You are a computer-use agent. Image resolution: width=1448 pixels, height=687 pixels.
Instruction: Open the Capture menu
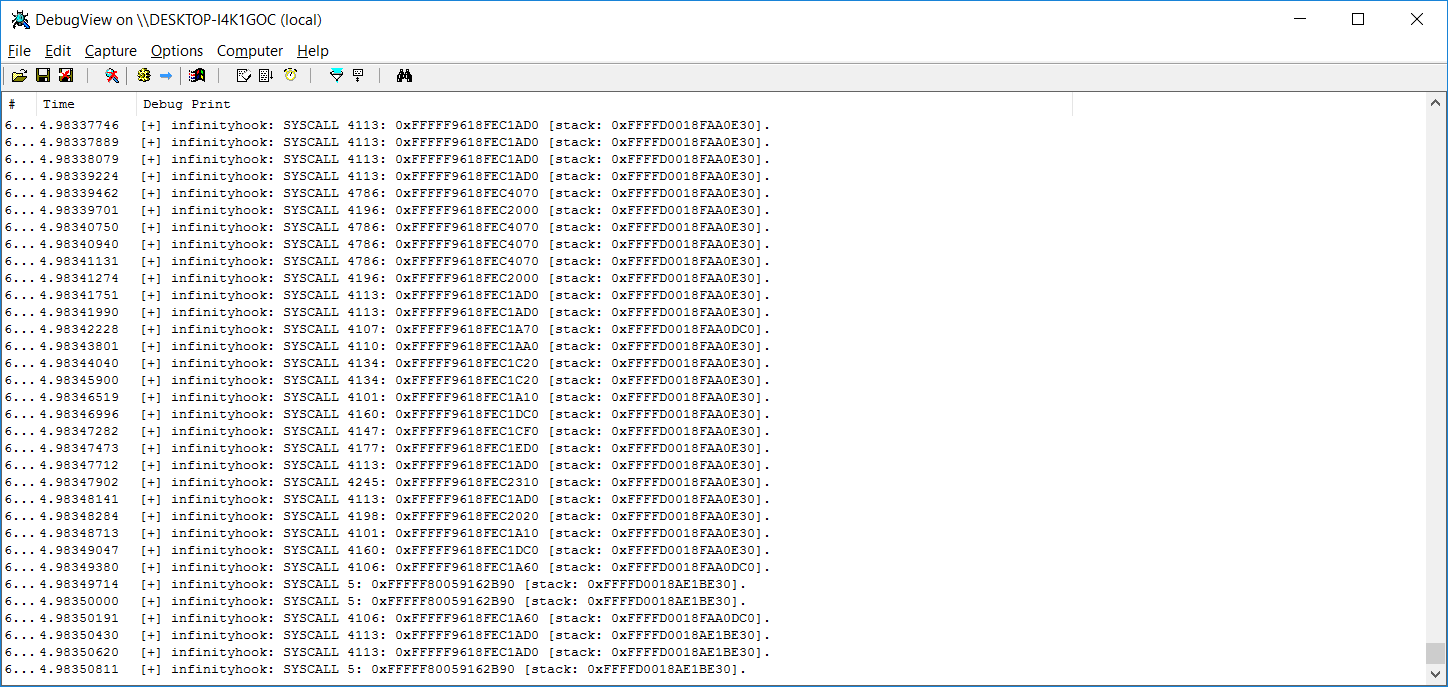111,51
